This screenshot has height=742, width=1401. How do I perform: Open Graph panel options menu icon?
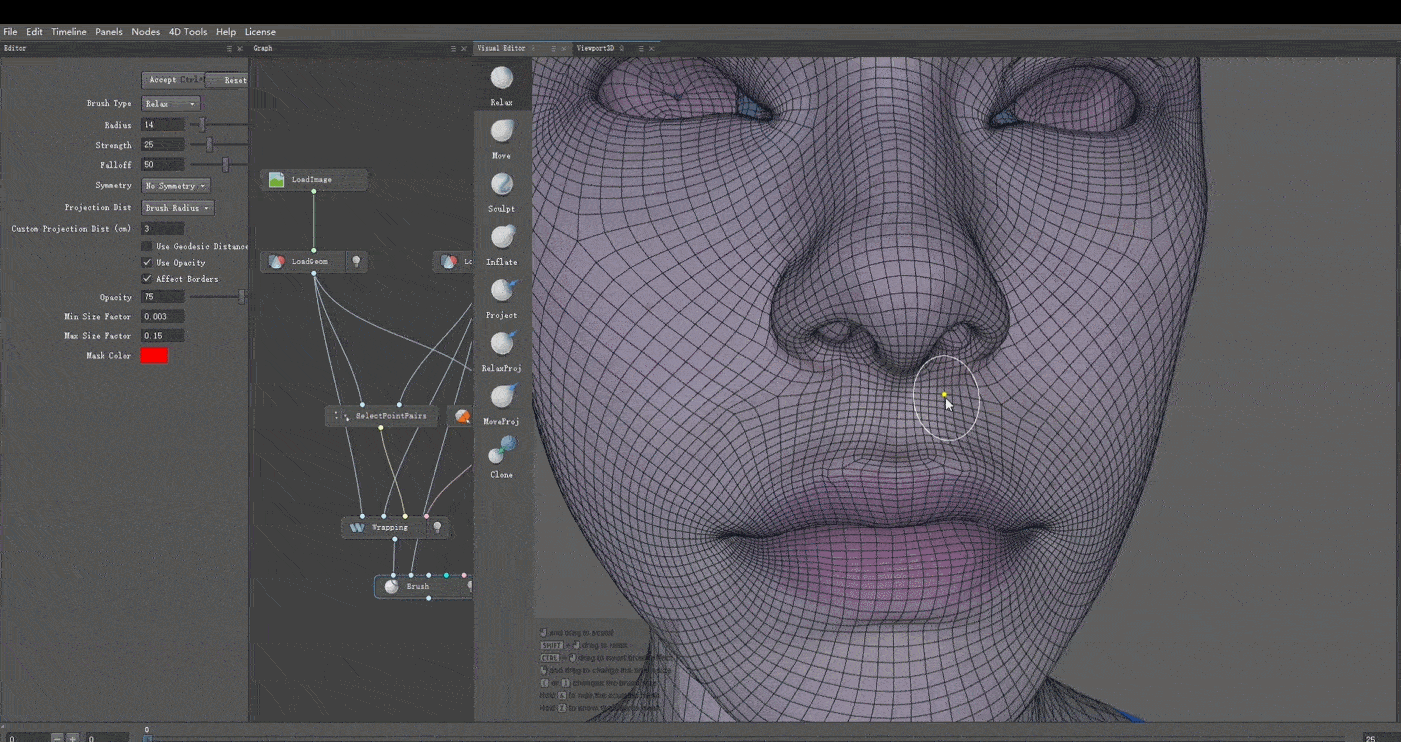tap(454, 48)
